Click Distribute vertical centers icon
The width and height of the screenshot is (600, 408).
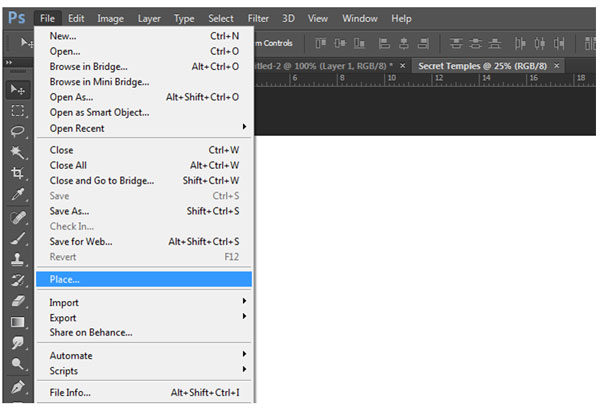[x=475, y=43]
